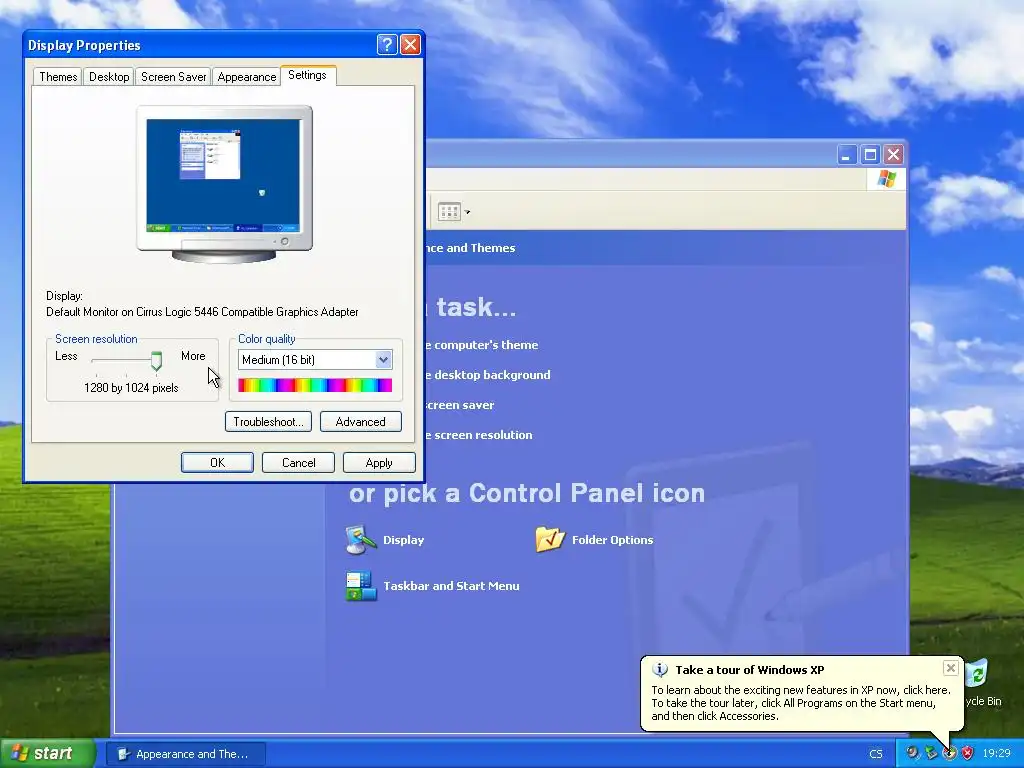Click the safely remove hardware tray icon
Screen dimensions: 1024x768
click(931, 753)
